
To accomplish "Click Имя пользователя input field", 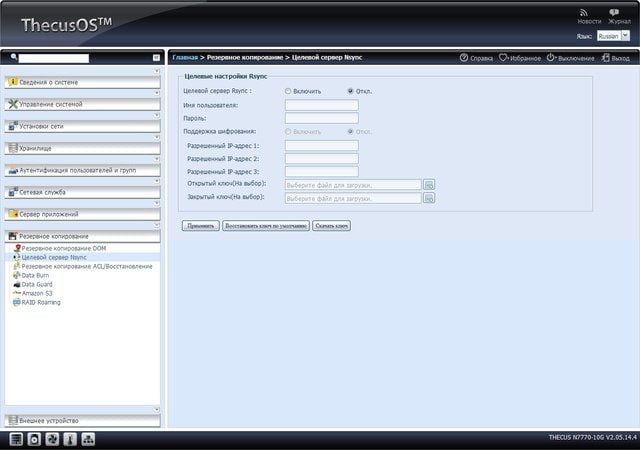I will [x=322, y=105].
